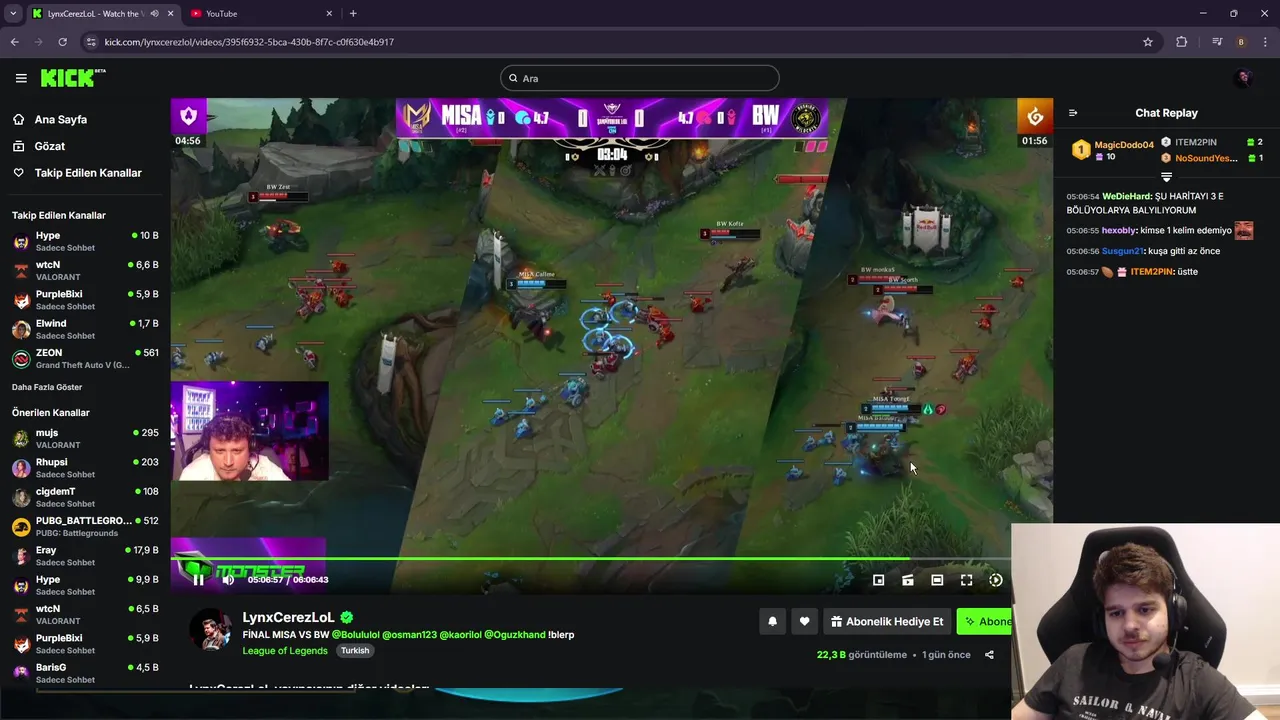Seek on the green video progress bar

(590, 559)
